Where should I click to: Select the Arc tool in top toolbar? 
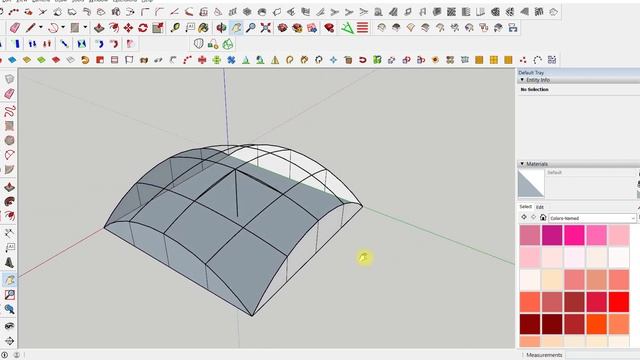click(x=53, y=28)
